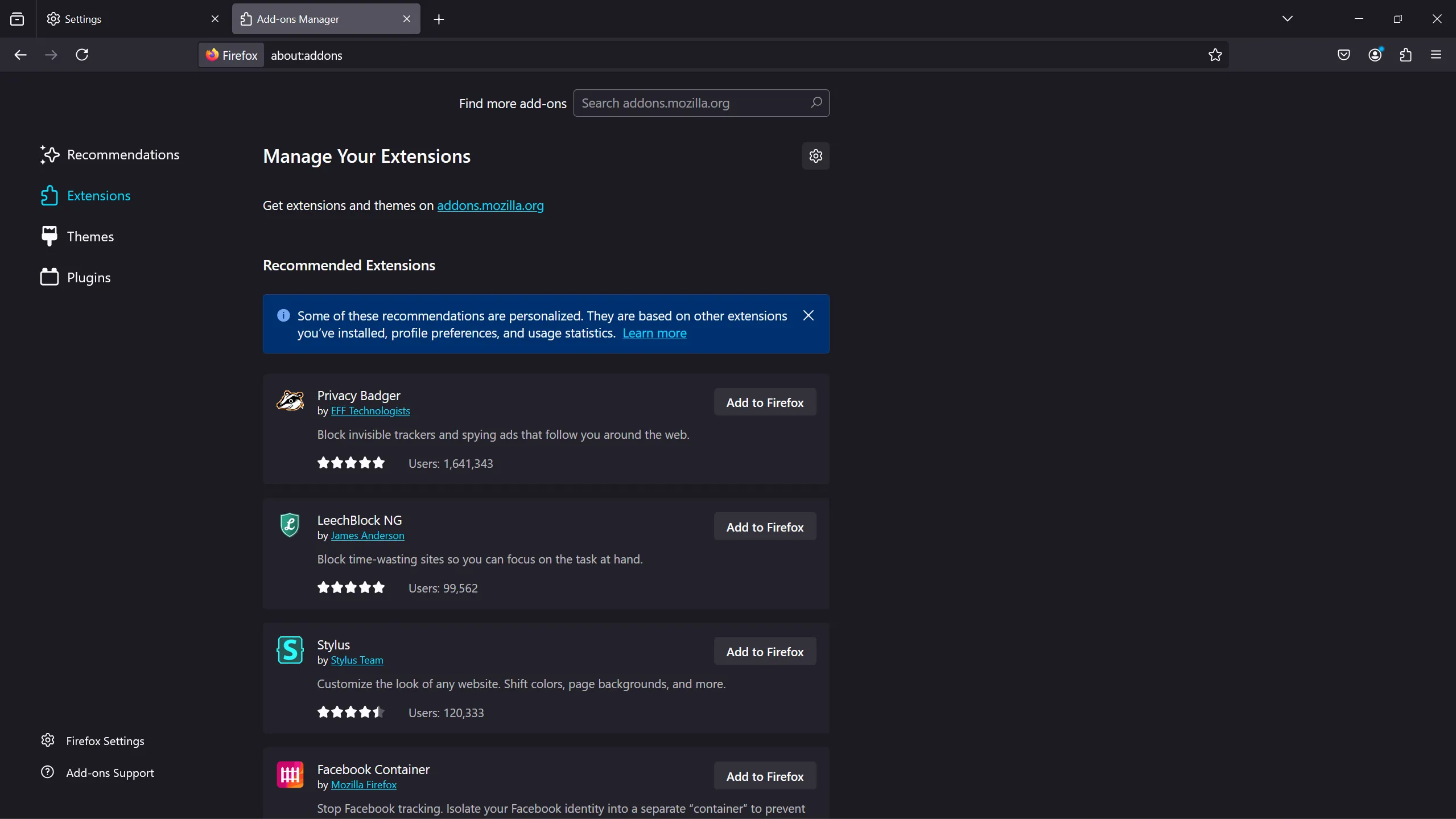Viewport: 1456px width, 819px height.
Task: Open Firefox Settings from the sidebar
Action: point(93,741)
